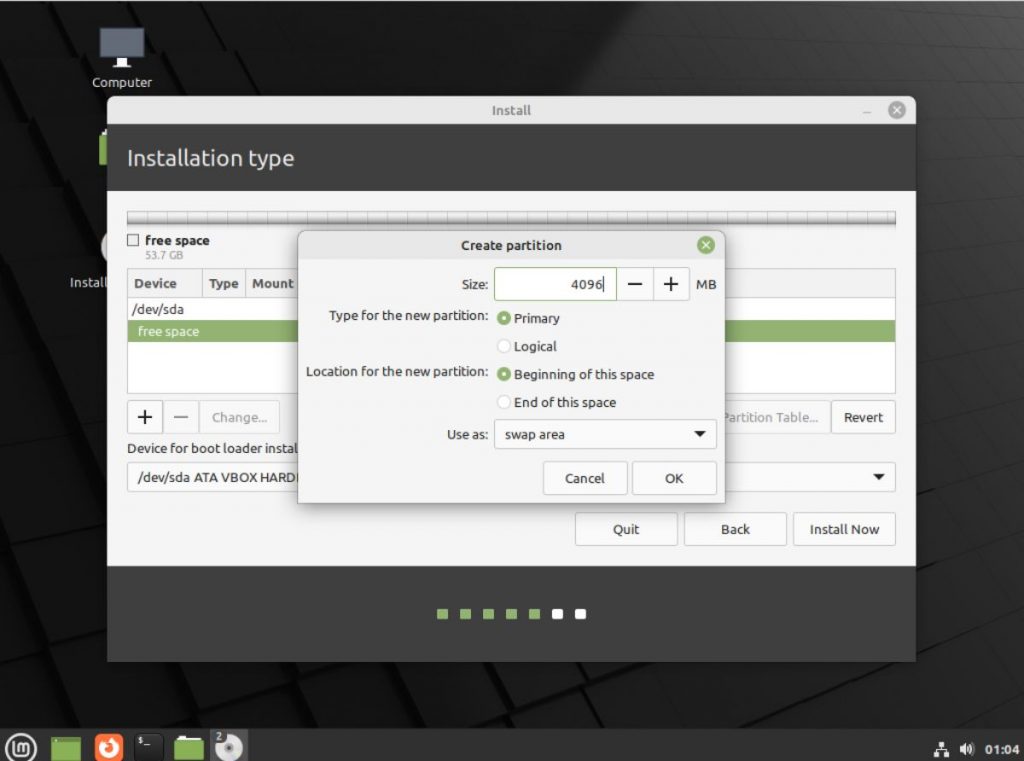
Task: Open the Linux Mint menu
Action: [x=20, y=745]
